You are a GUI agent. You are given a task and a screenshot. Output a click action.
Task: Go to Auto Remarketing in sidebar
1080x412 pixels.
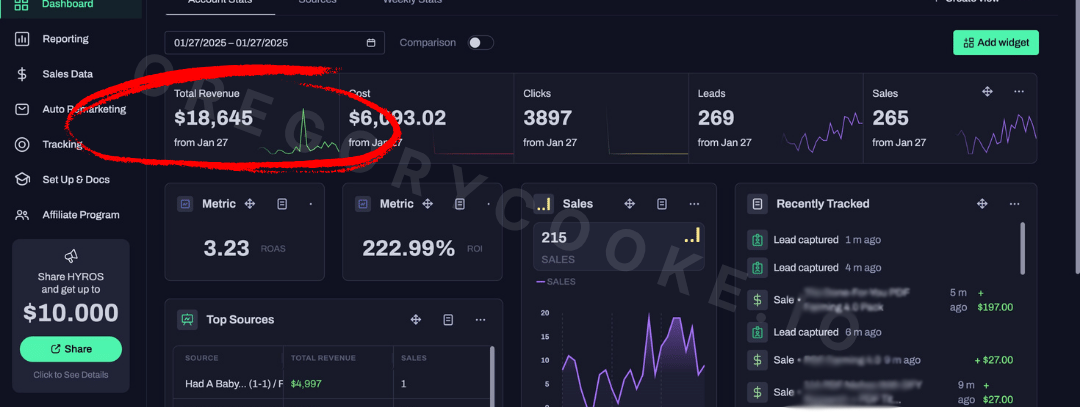[84, 110]
